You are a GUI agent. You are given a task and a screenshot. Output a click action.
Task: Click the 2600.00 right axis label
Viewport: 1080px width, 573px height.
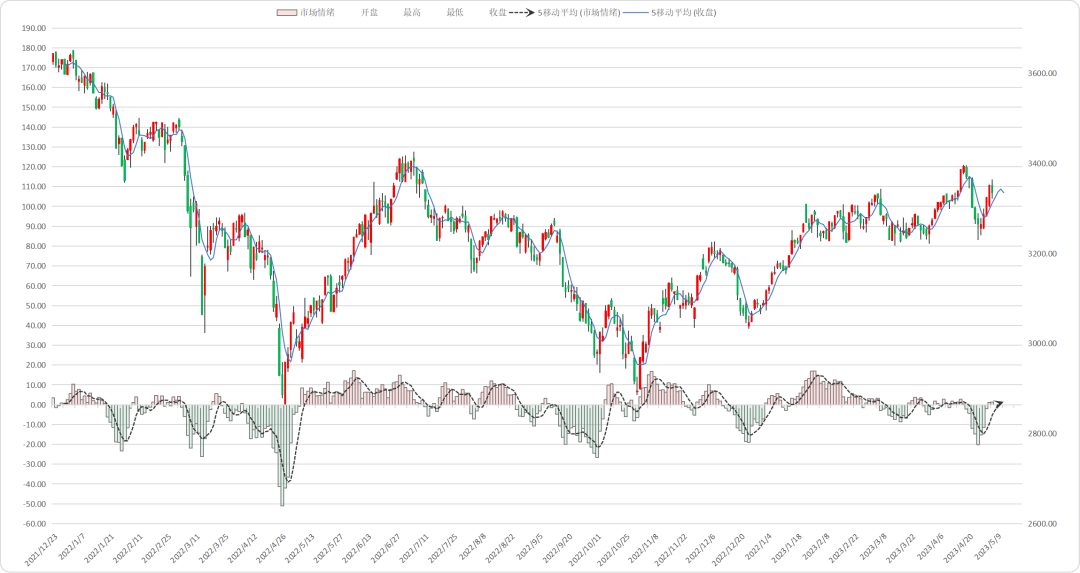[1042, 523]
